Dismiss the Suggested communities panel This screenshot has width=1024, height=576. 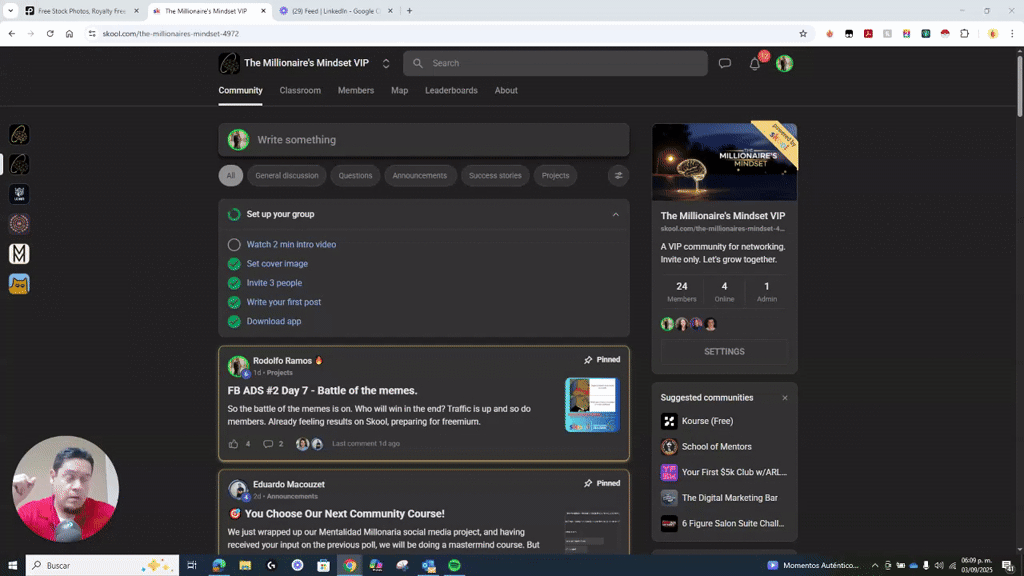[x=784, y=398]
